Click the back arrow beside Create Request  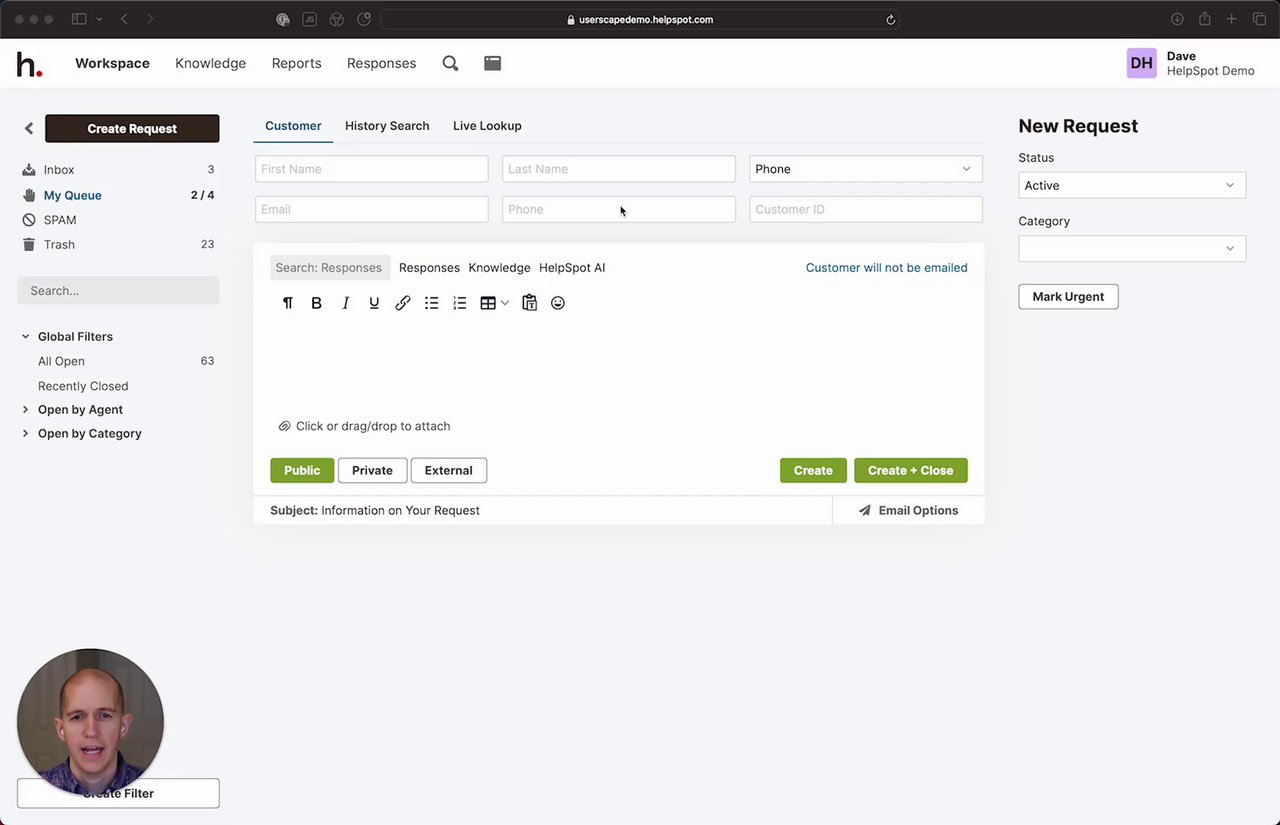point(29,128)
